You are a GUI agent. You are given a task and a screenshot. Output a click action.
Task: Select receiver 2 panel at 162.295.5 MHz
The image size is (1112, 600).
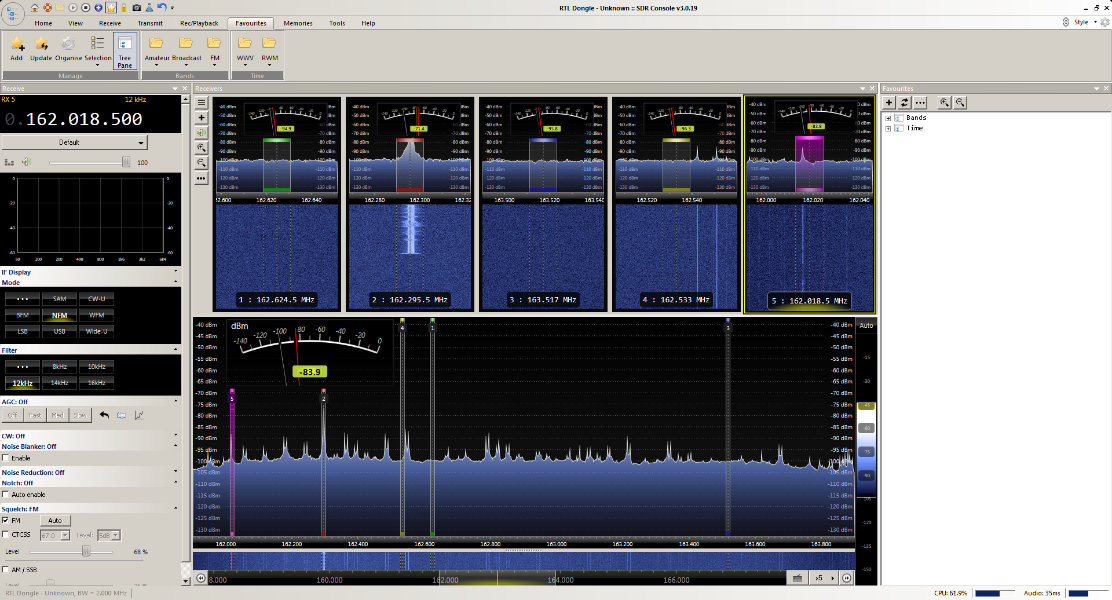pyautogui.click(x=410, y=204)
